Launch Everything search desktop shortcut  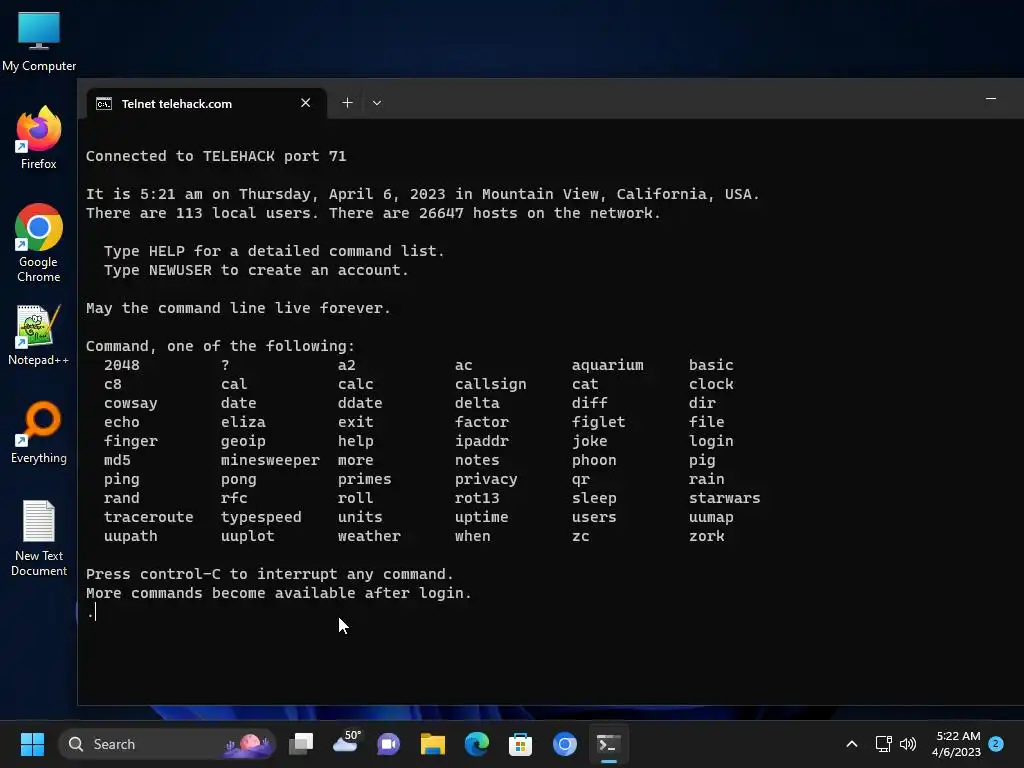point(39,432)
